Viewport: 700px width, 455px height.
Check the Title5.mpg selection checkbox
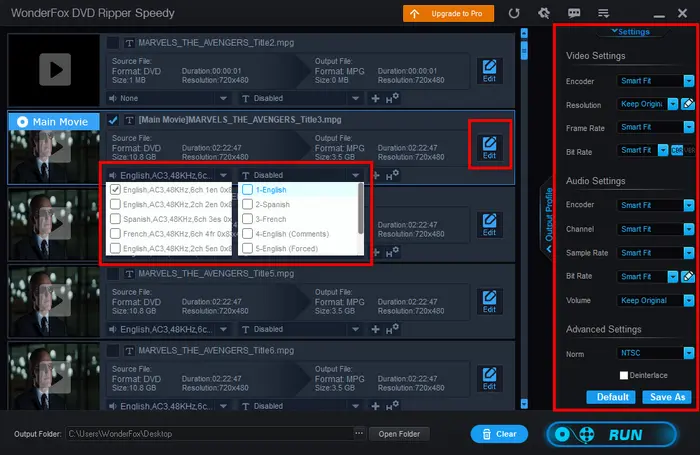tap(113, 274)
